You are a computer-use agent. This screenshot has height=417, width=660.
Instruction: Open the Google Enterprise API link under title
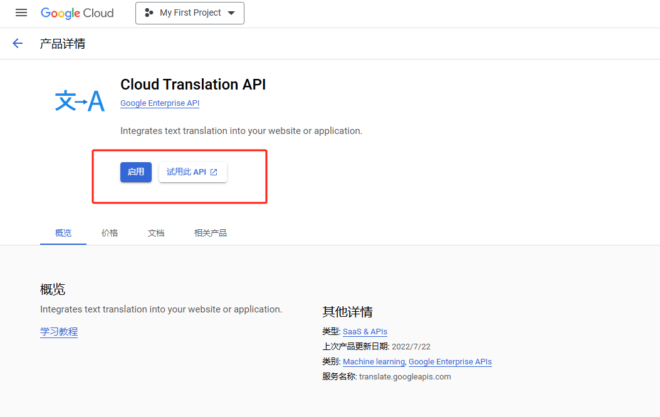160,103
